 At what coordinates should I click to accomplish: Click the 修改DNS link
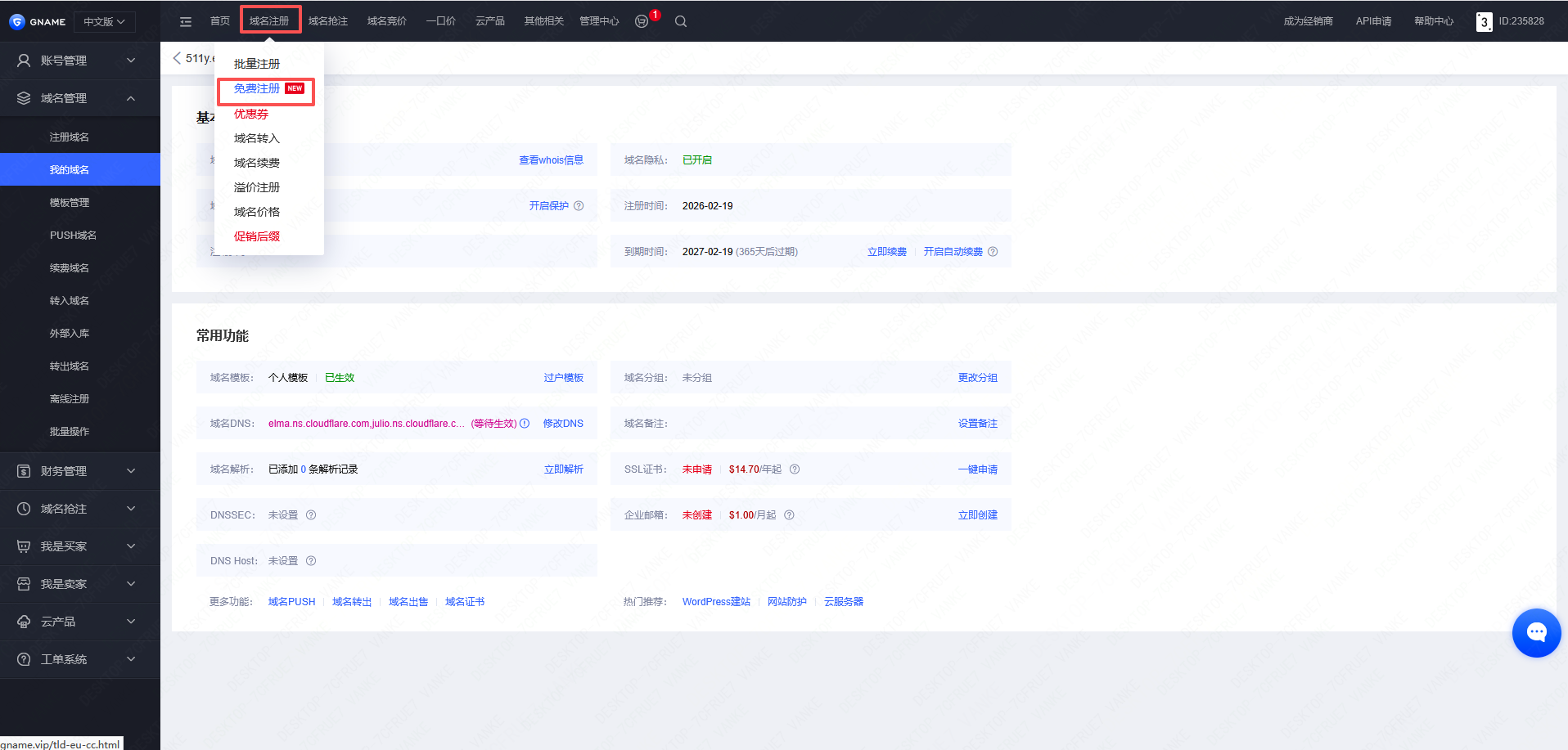point(563,424)
